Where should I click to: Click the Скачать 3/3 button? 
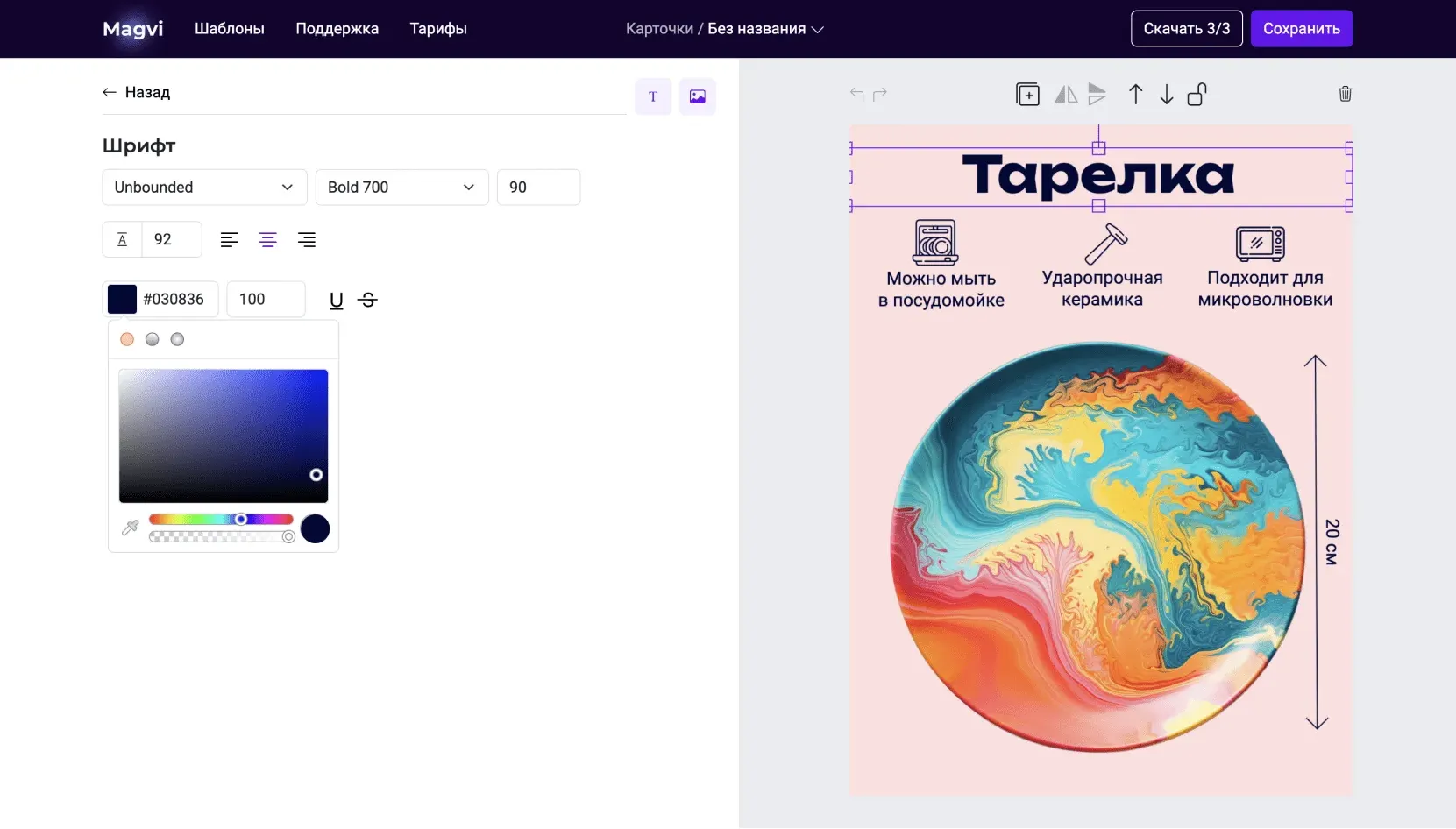1186,29
